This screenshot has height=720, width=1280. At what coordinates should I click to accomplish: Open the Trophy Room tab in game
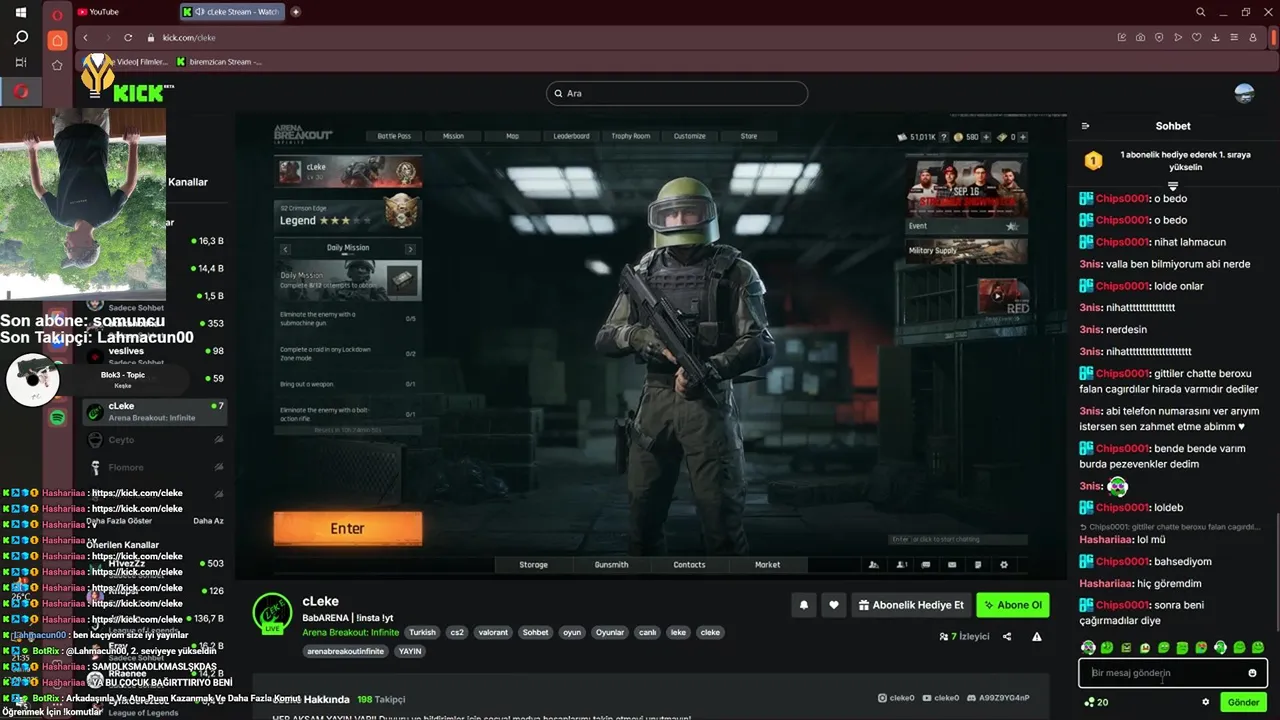(631, 136)
